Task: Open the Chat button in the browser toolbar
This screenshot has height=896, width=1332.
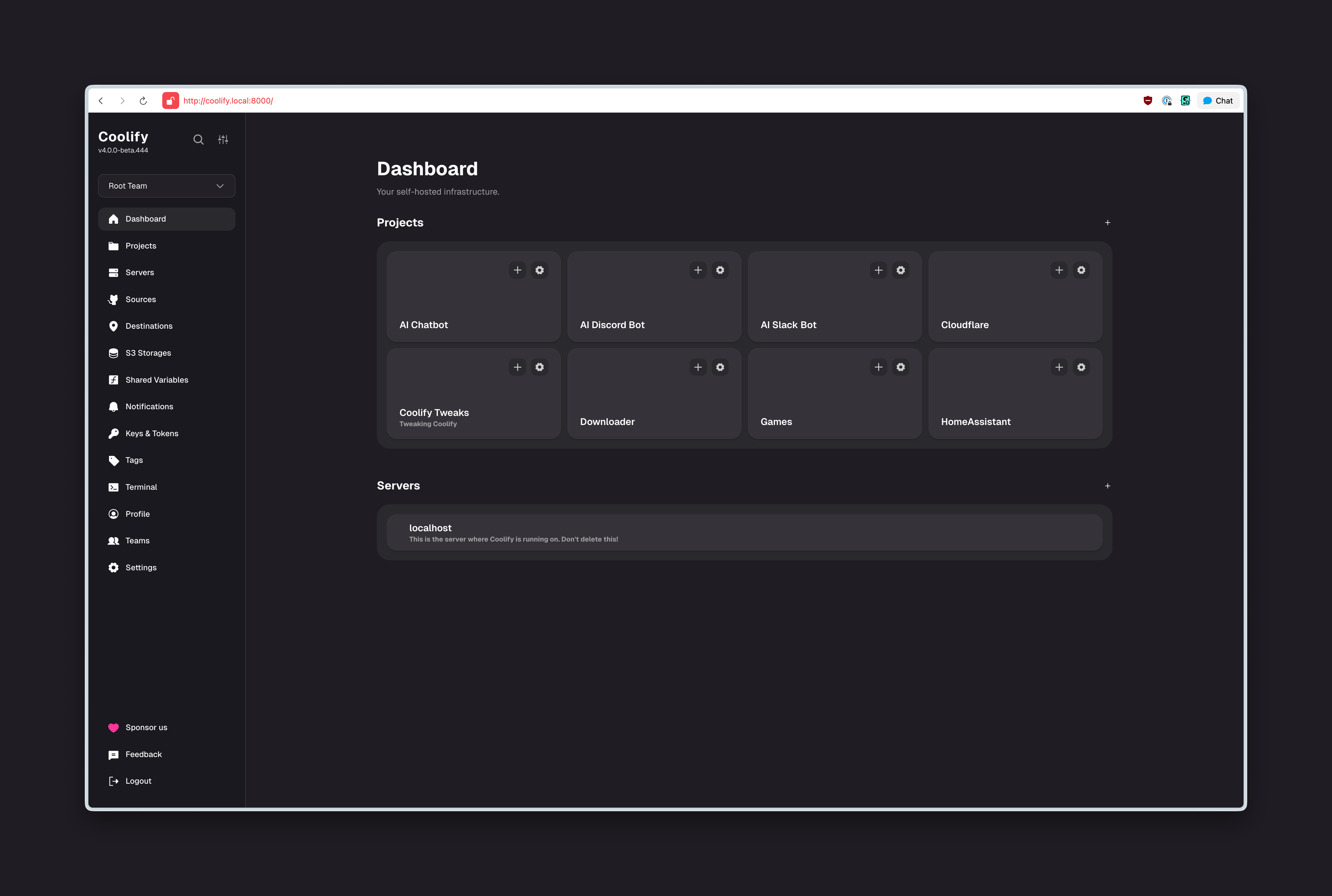Action: click(x=1218, y=100)
